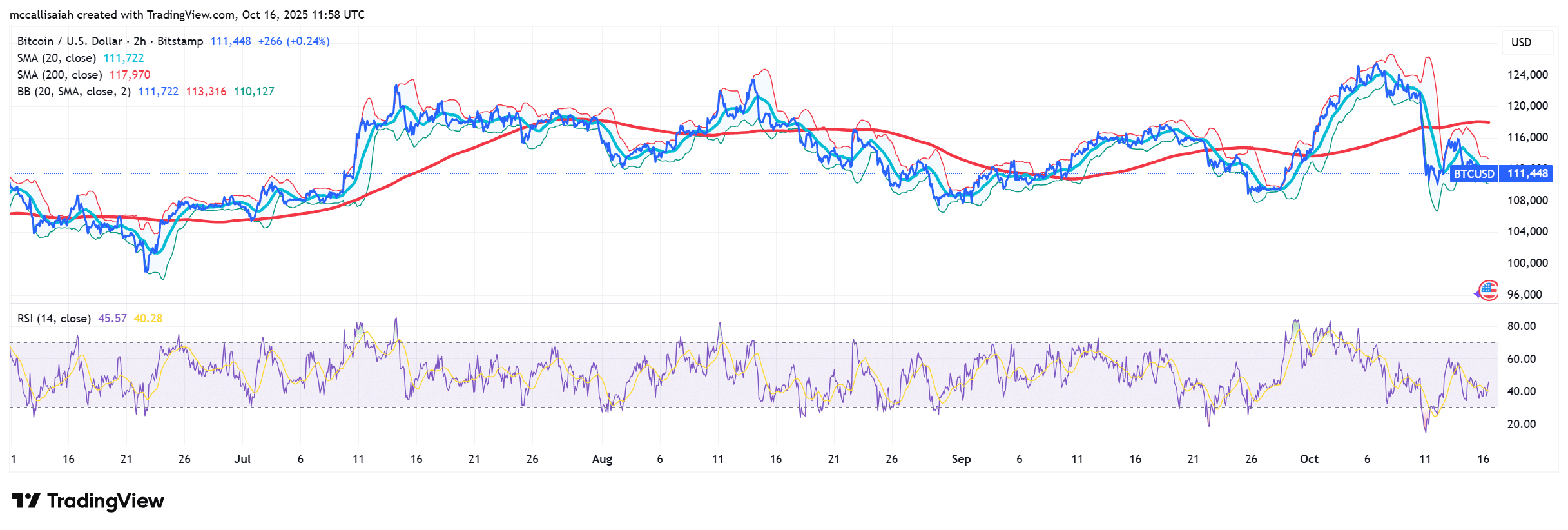Screen dimensions: 1568x530
Task: Click the US flag economic event icon
Action: click(x=1488, y=291)
